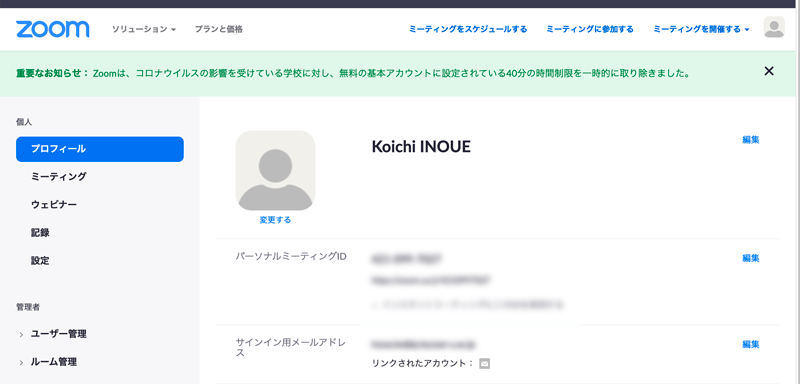
Task: Click the 管理者 section label
Action: (28, 307)
